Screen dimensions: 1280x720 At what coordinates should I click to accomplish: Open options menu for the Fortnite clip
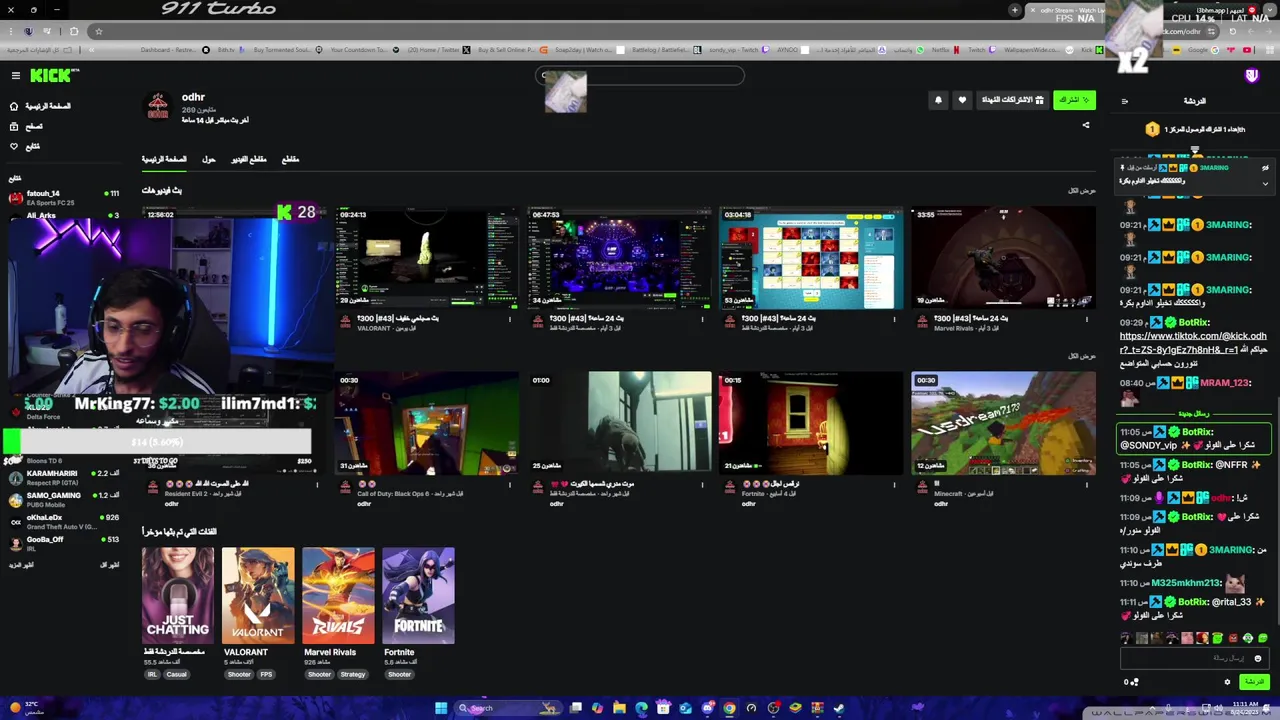click(894, 485)
